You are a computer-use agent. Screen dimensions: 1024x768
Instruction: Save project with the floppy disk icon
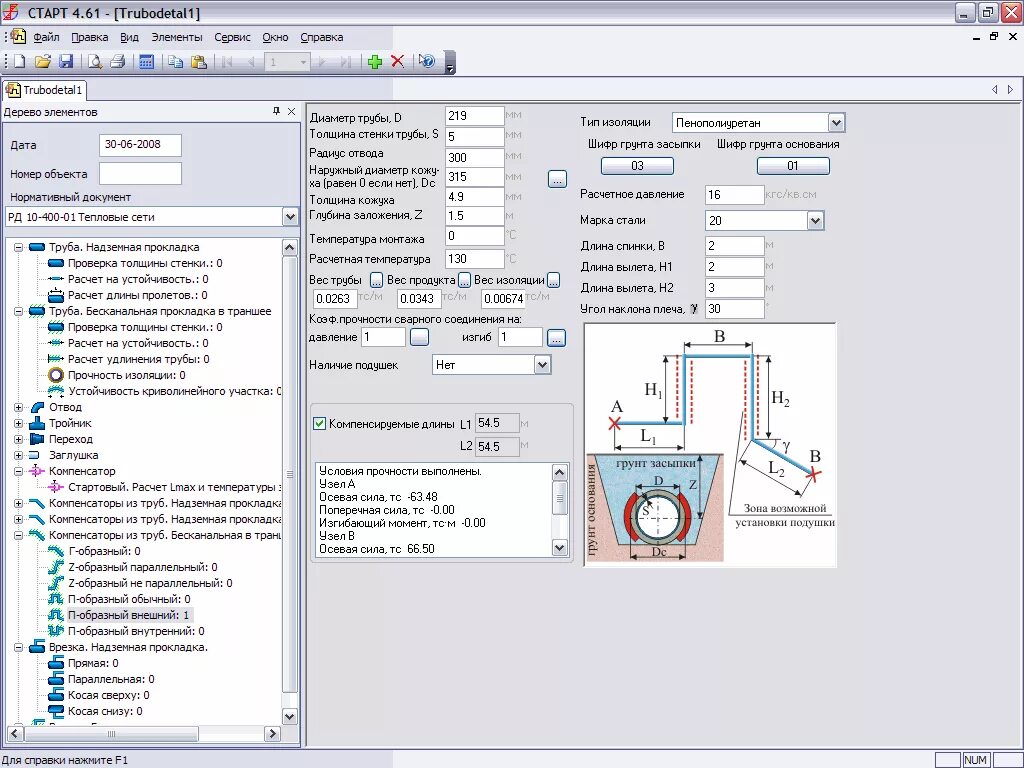[x=66, y=61]
